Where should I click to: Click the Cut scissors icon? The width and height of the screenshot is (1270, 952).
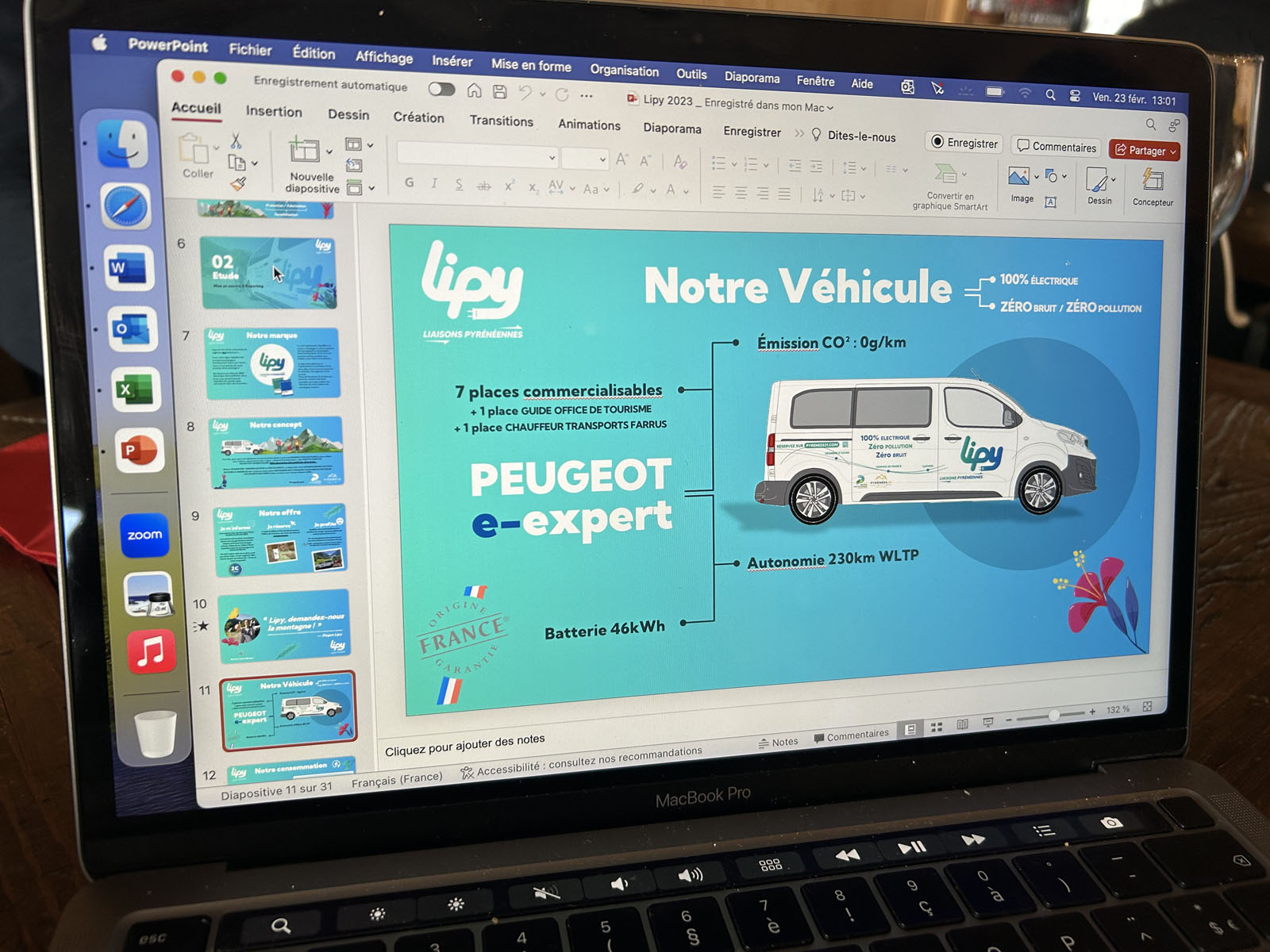[x=236, y=141]
